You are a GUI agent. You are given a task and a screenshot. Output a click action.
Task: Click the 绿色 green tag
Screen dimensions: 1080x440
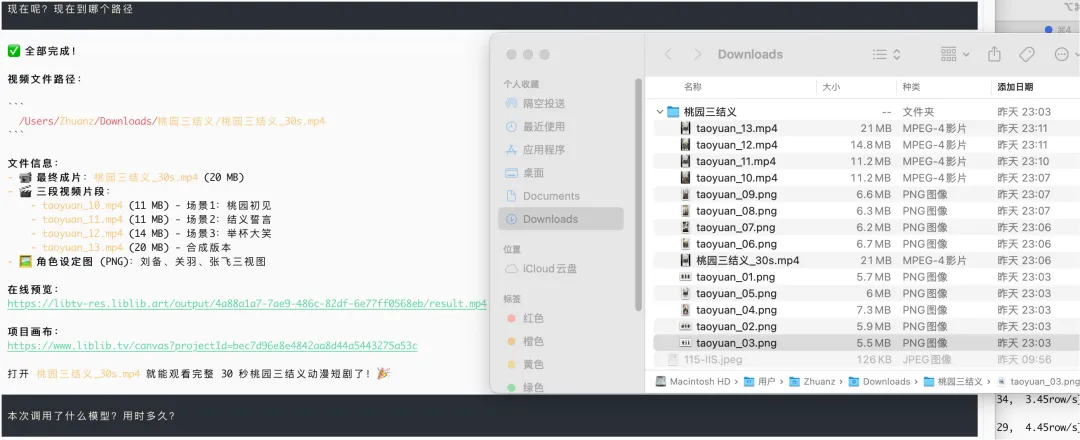pos(526,387)
